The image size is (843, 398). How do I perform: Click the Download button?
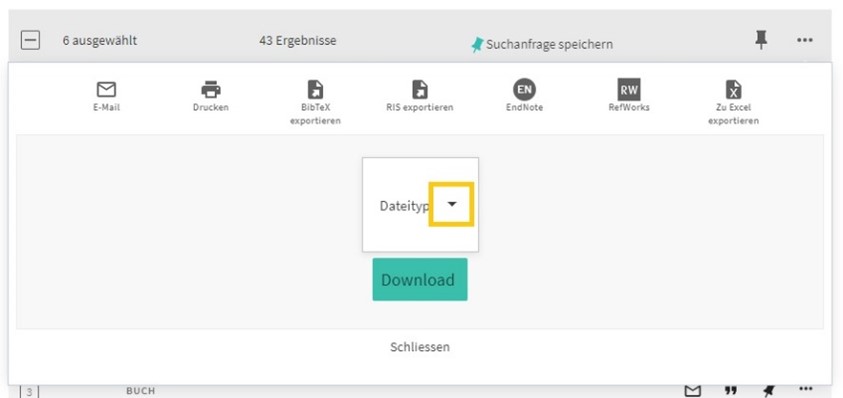coord(420,280)
